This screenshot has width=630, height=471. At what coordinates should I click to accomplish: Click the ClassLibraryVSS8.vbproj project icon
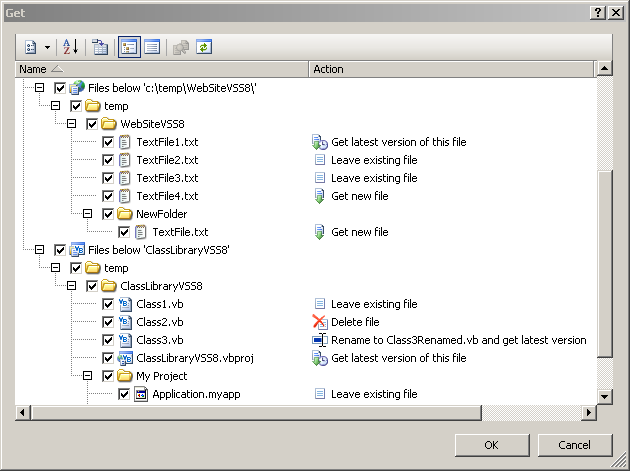pyautogui.click(x=125, y=358)
